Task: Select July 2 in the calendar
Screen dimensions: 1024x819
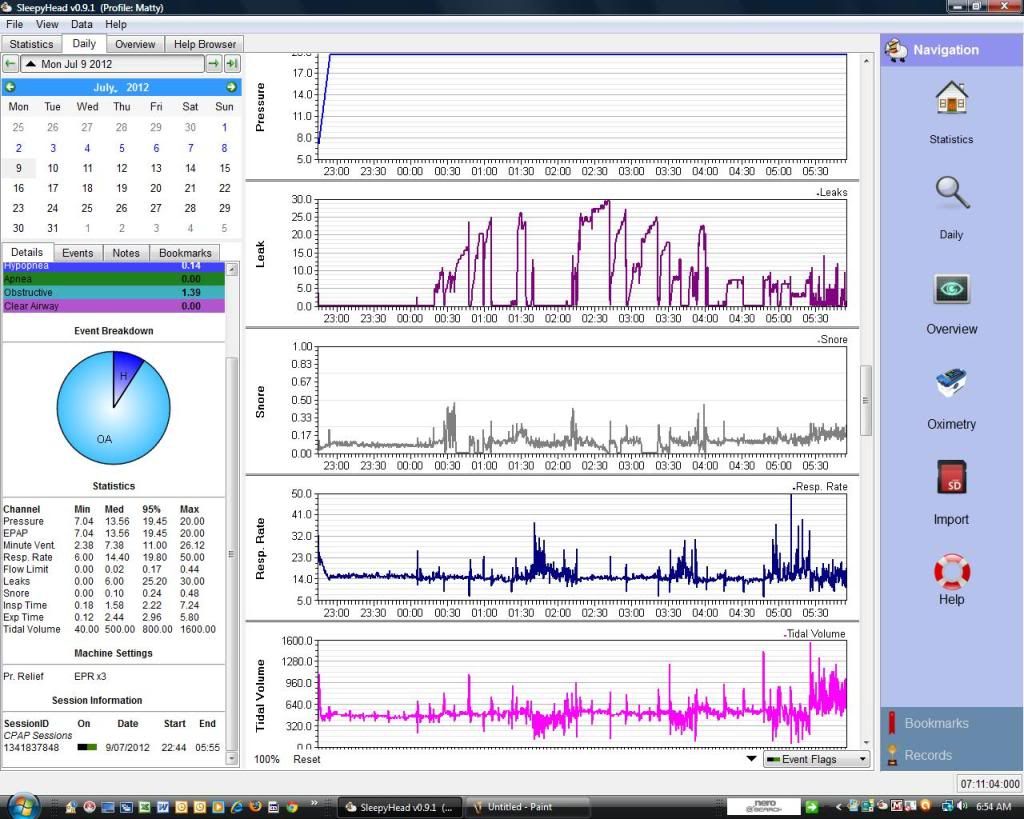Action: point(18,148)
